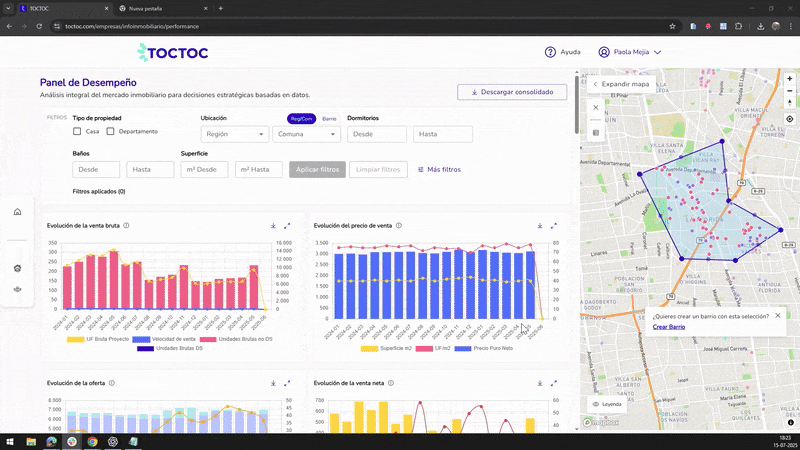
Task: Toggle Velocidad de venta legend series
Action: click(x=164, y=339)
